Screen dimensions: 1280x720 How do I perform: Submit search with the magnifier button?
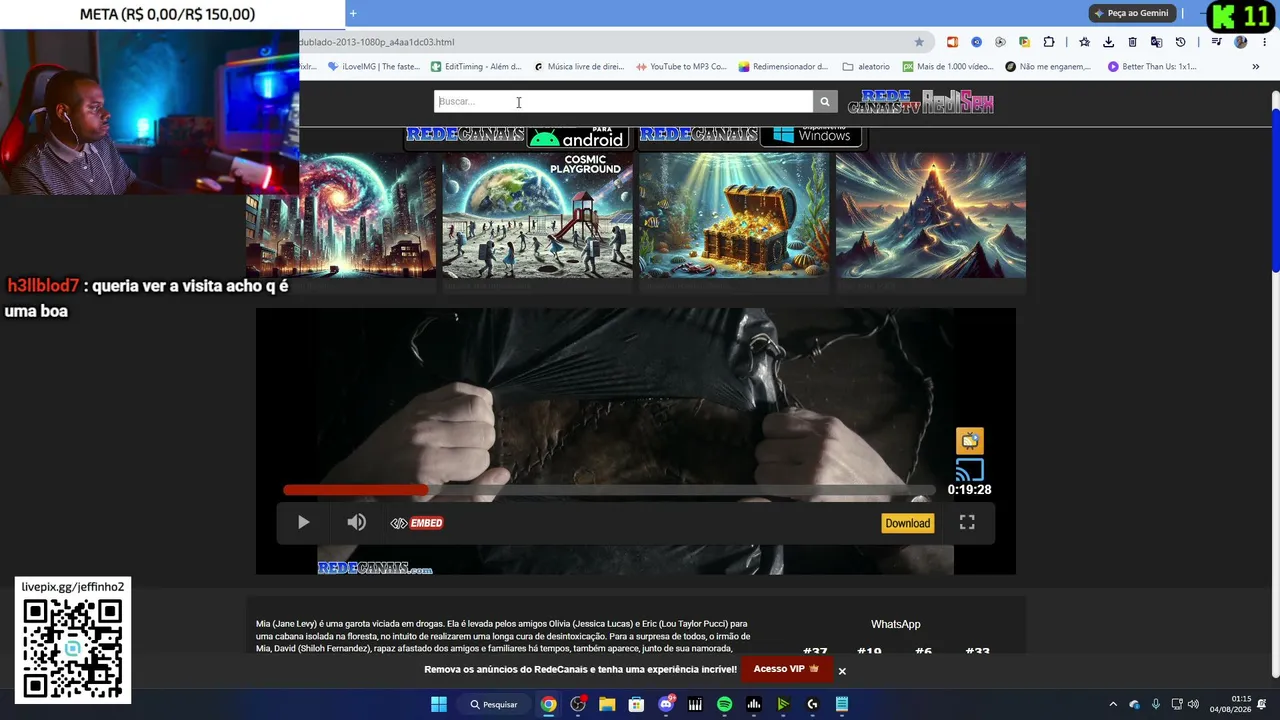[x=825, y=101]
